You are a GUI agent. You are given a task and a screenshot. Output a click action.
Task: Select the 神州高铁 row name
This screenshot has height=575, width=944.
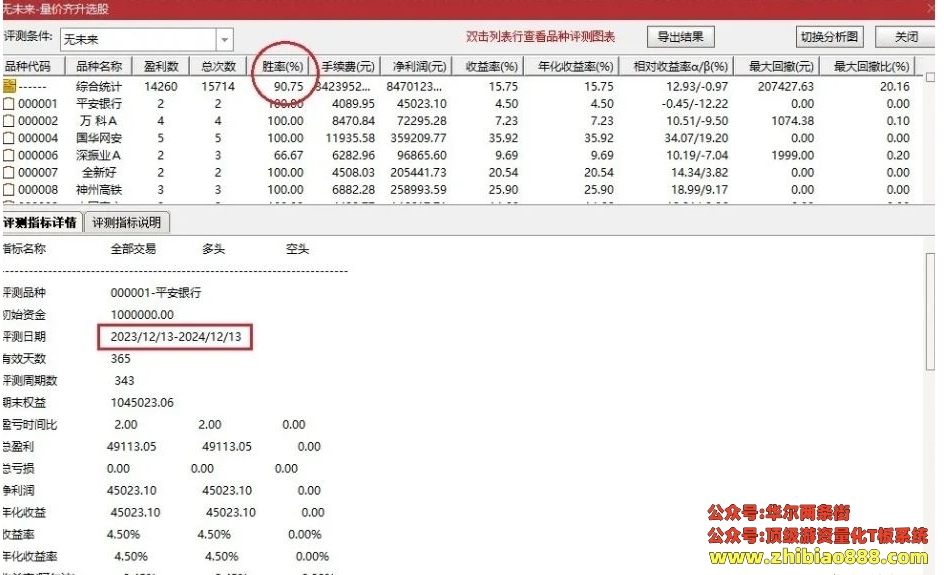point(99,190)
